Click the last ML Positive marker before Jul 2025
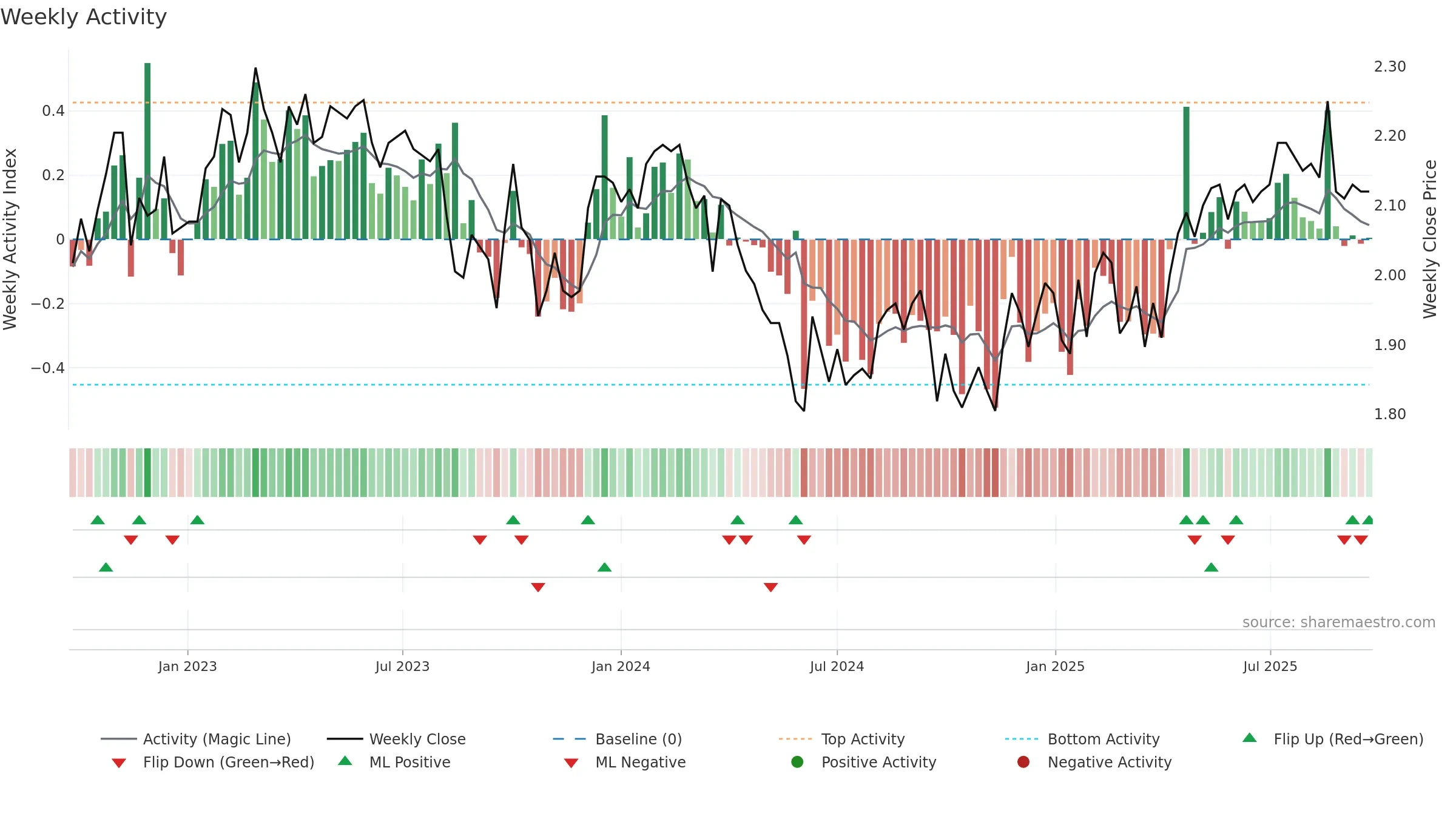This screenshot has width=1456, height=819. tap(1211, 567)
